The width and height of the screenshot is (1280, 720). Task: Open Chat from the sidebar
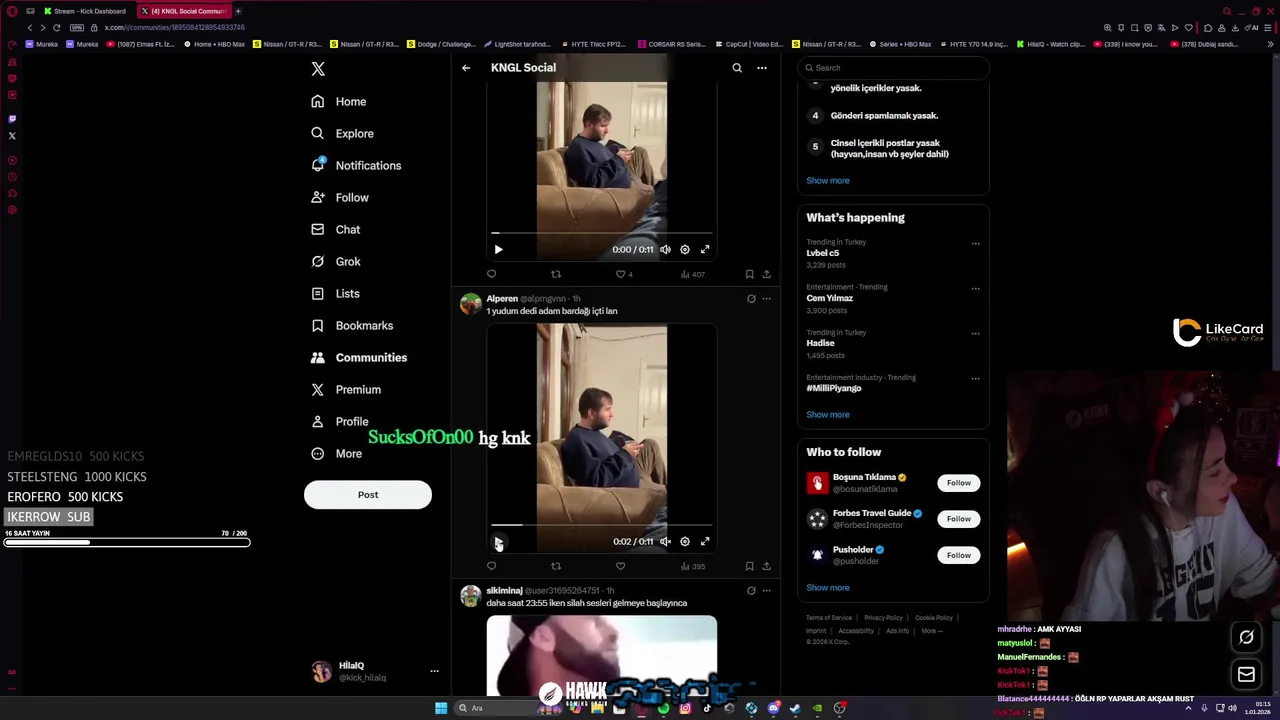tap(335, 229)
